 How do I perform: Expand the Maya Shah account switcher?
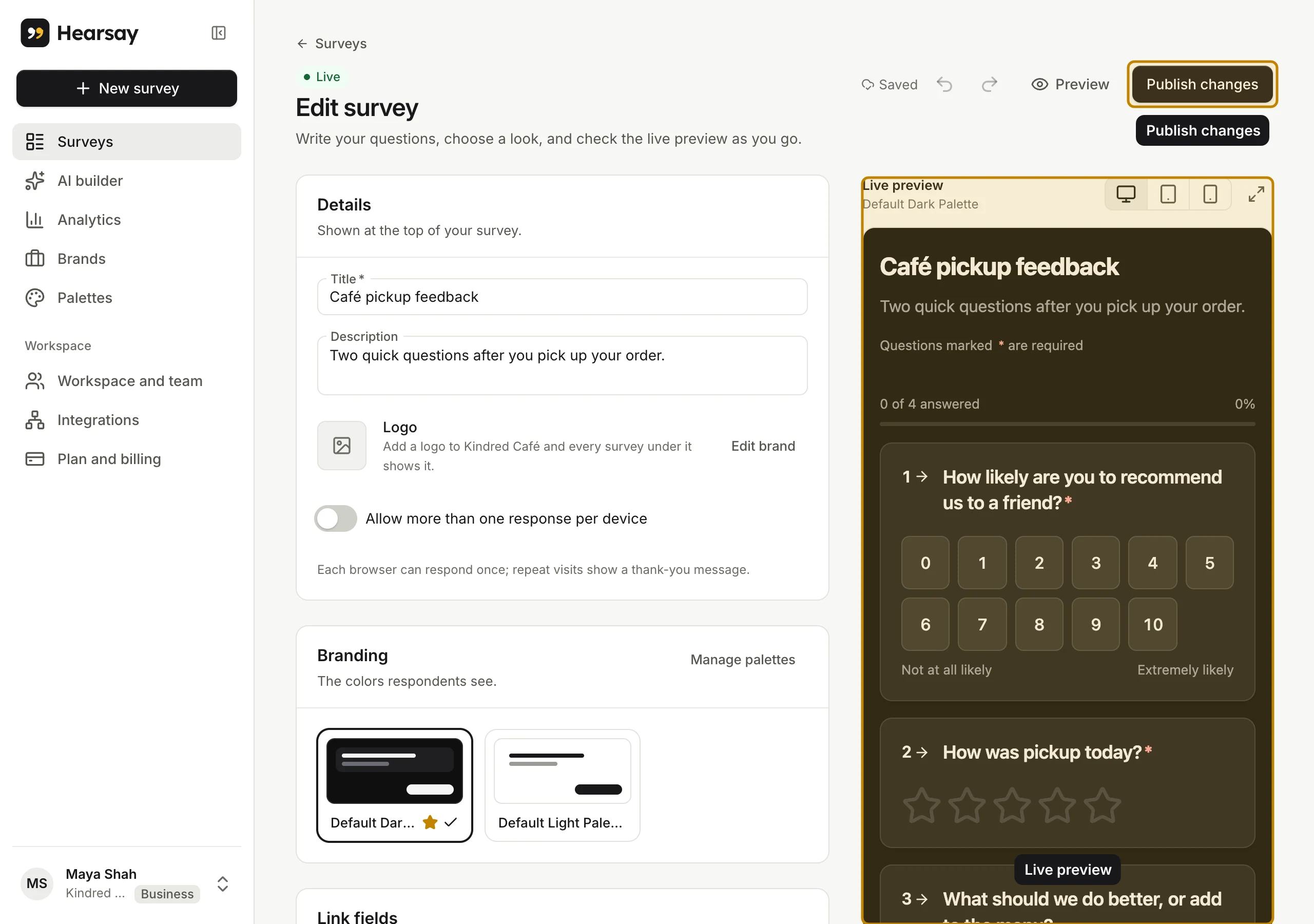(223, 883)
